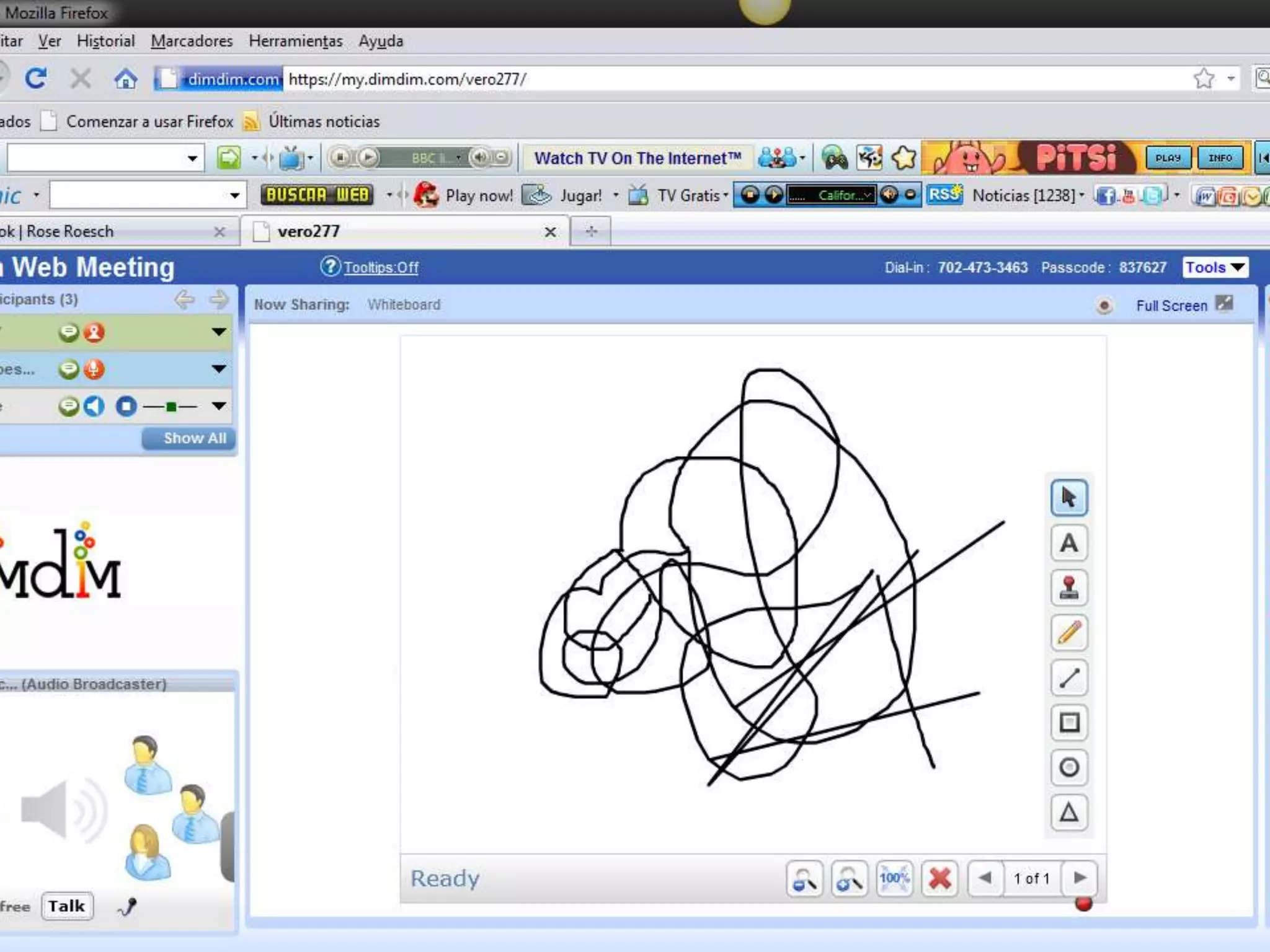Reset whiteboard zoom to 100%
Viewport: 1270px width, 952px height.
894,878
